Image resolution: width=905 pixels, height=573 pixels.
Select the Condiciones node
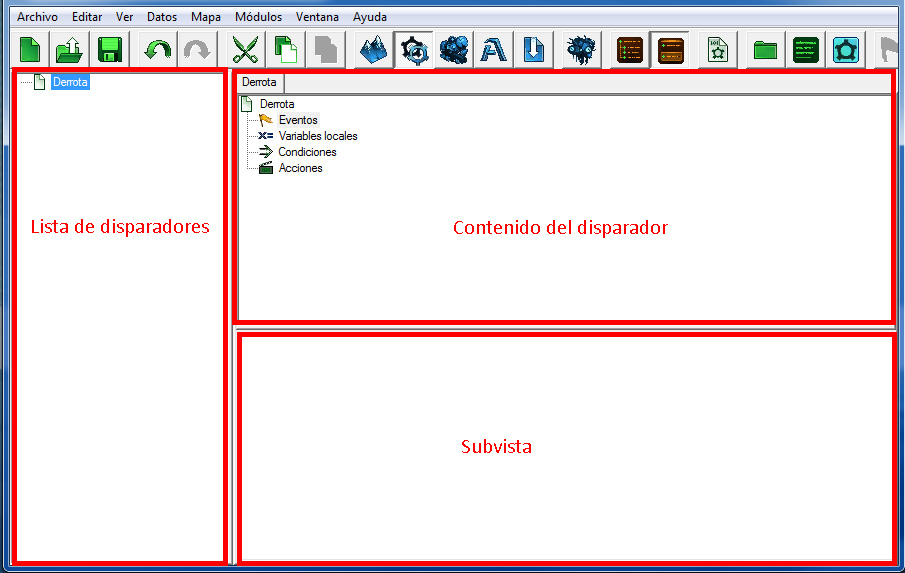click(x=307, y=152)
